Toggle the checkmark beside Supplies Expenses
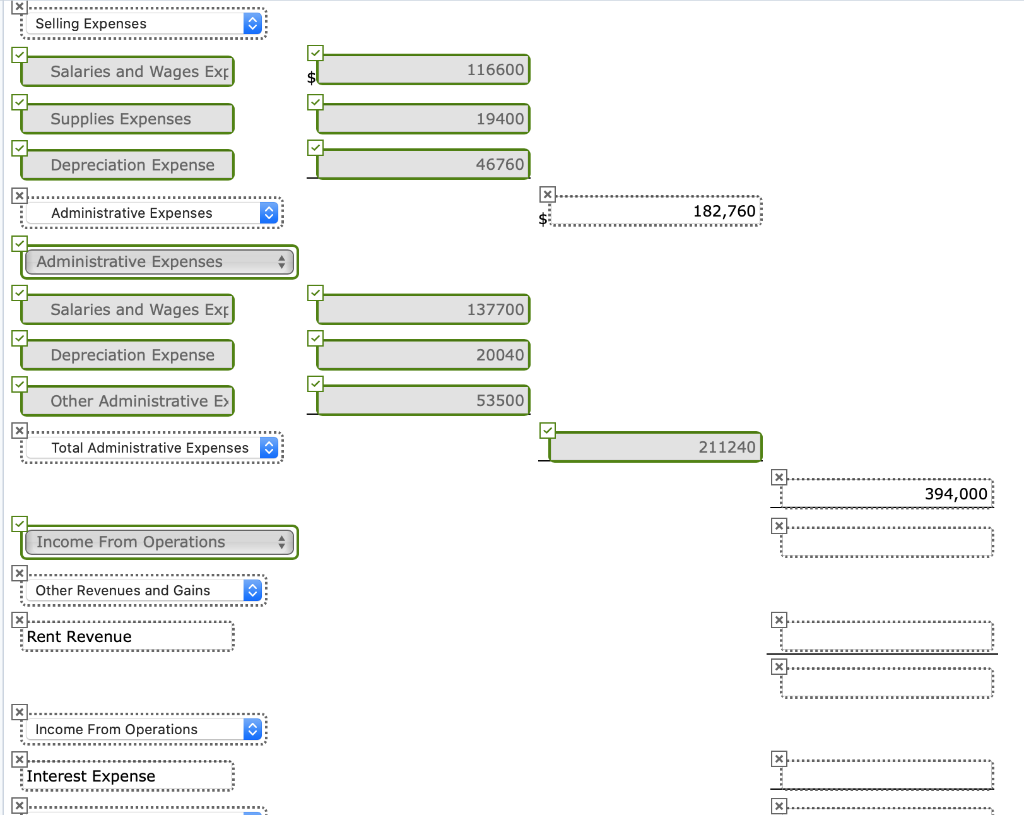This screenshot has width=1024, height=815. [x=17, y=101]
